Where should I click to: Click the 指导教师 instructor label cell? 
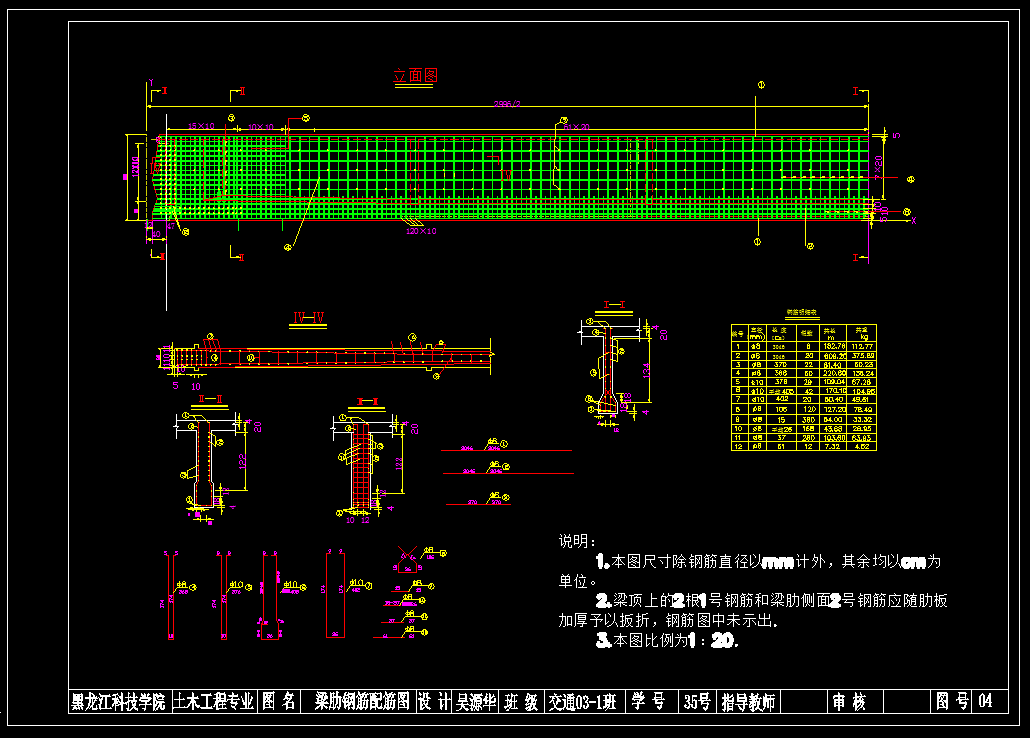point(748,702)
